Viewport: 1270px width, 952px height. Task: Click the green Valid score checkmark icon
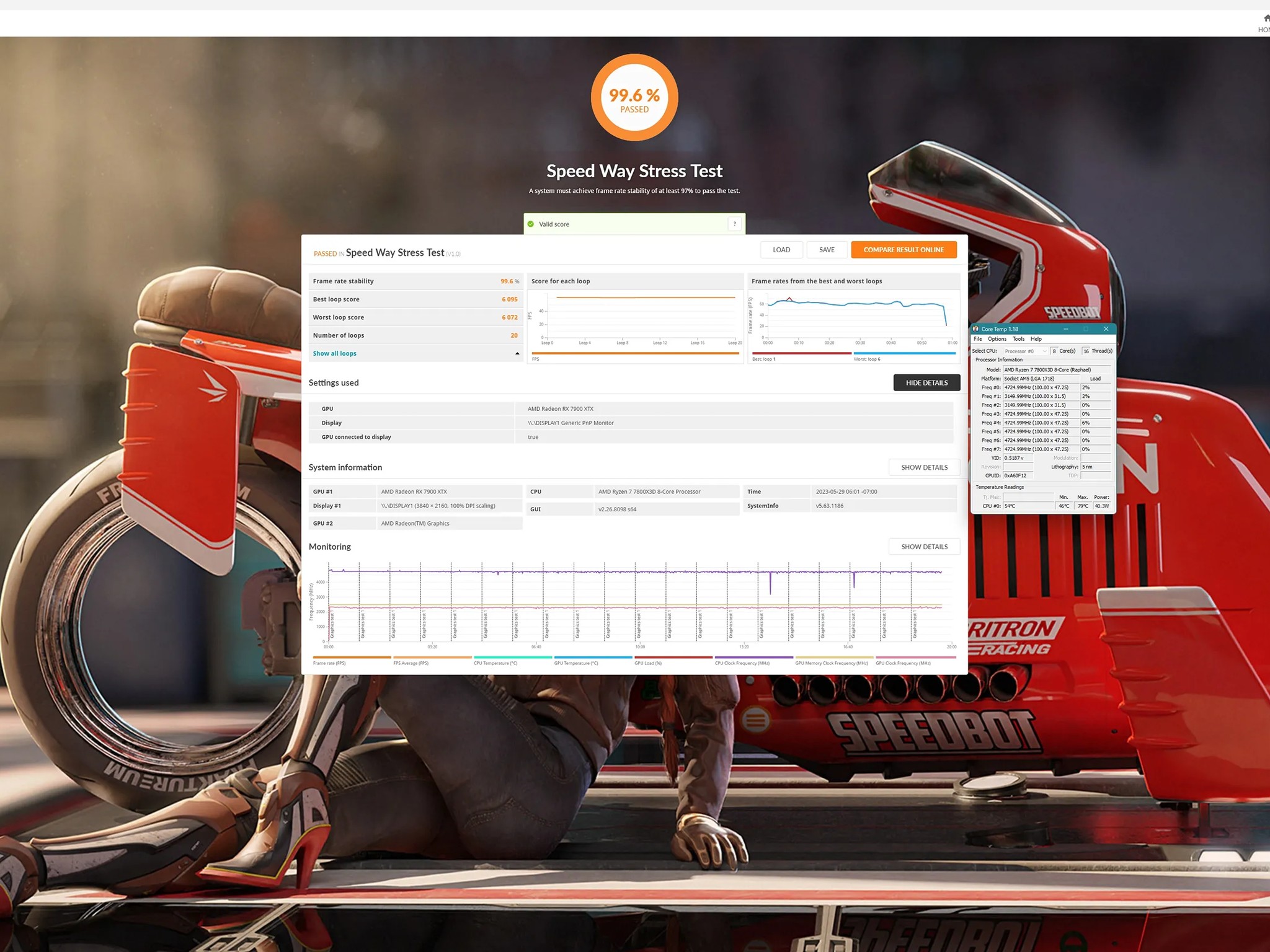click(531, 224)
